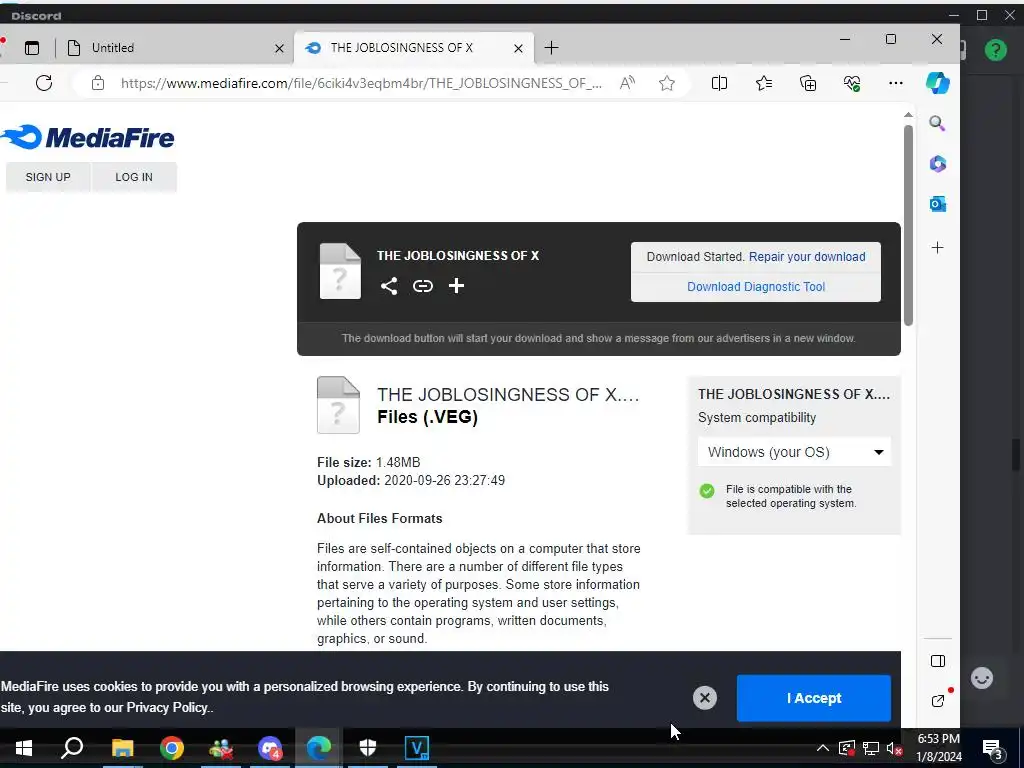Screen dimensions: 1024x768
Task: Click the page vertical scrollbar thumb
Action: pyautogui.click(x=908, y=225)
